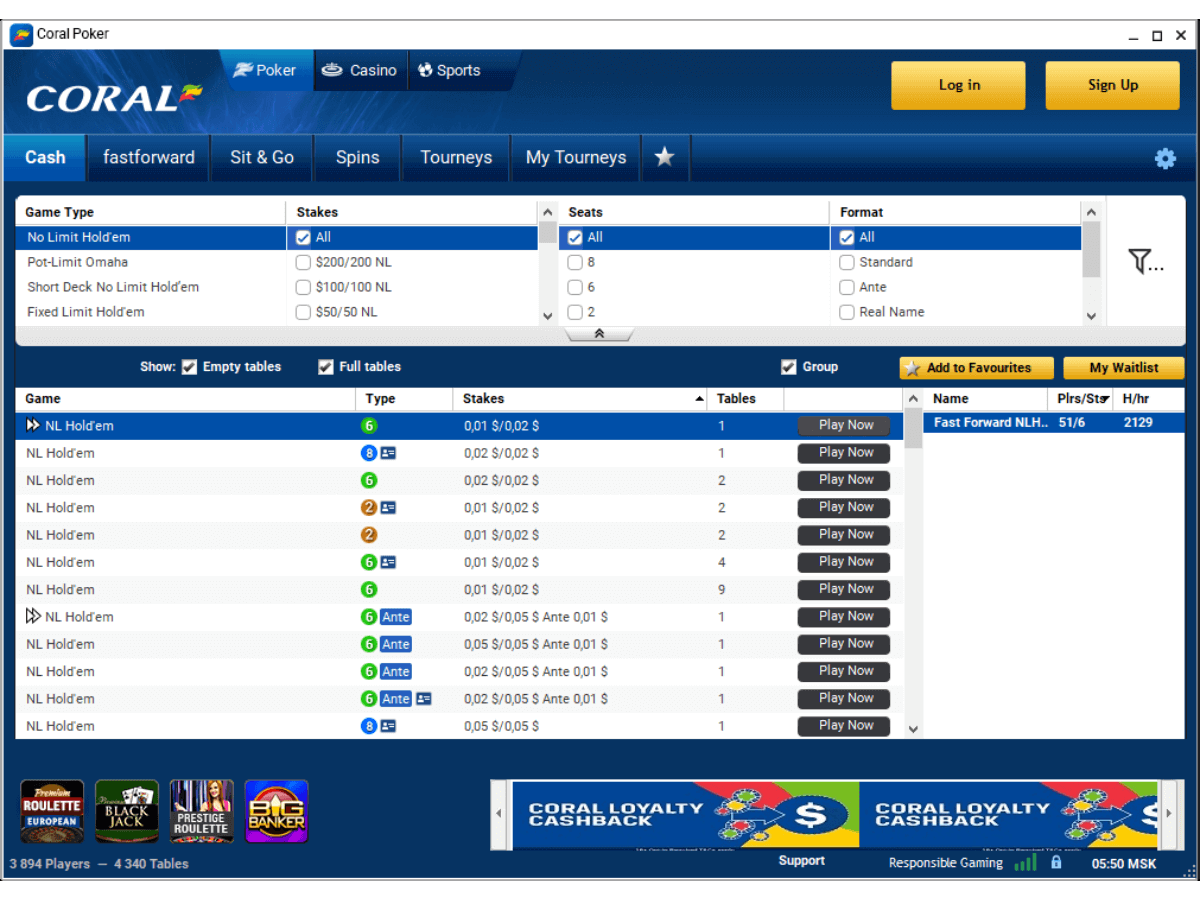Enable the $200/200 NL stakes checkbox
The height and width of the screenshot is (900, 1200).
303,262
